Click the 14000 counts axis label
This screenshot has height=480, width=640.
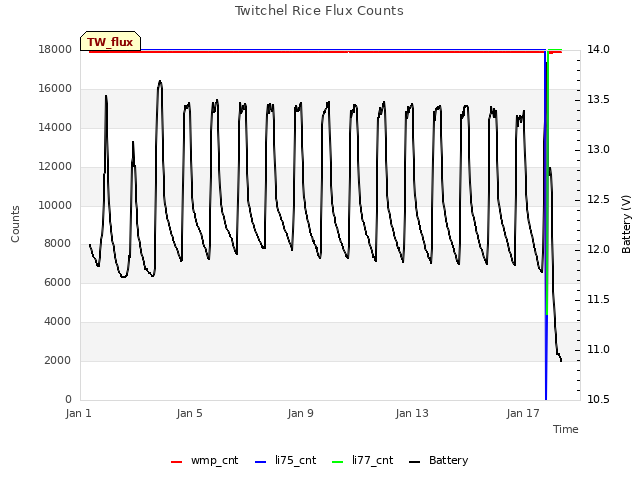coord(55,127)
